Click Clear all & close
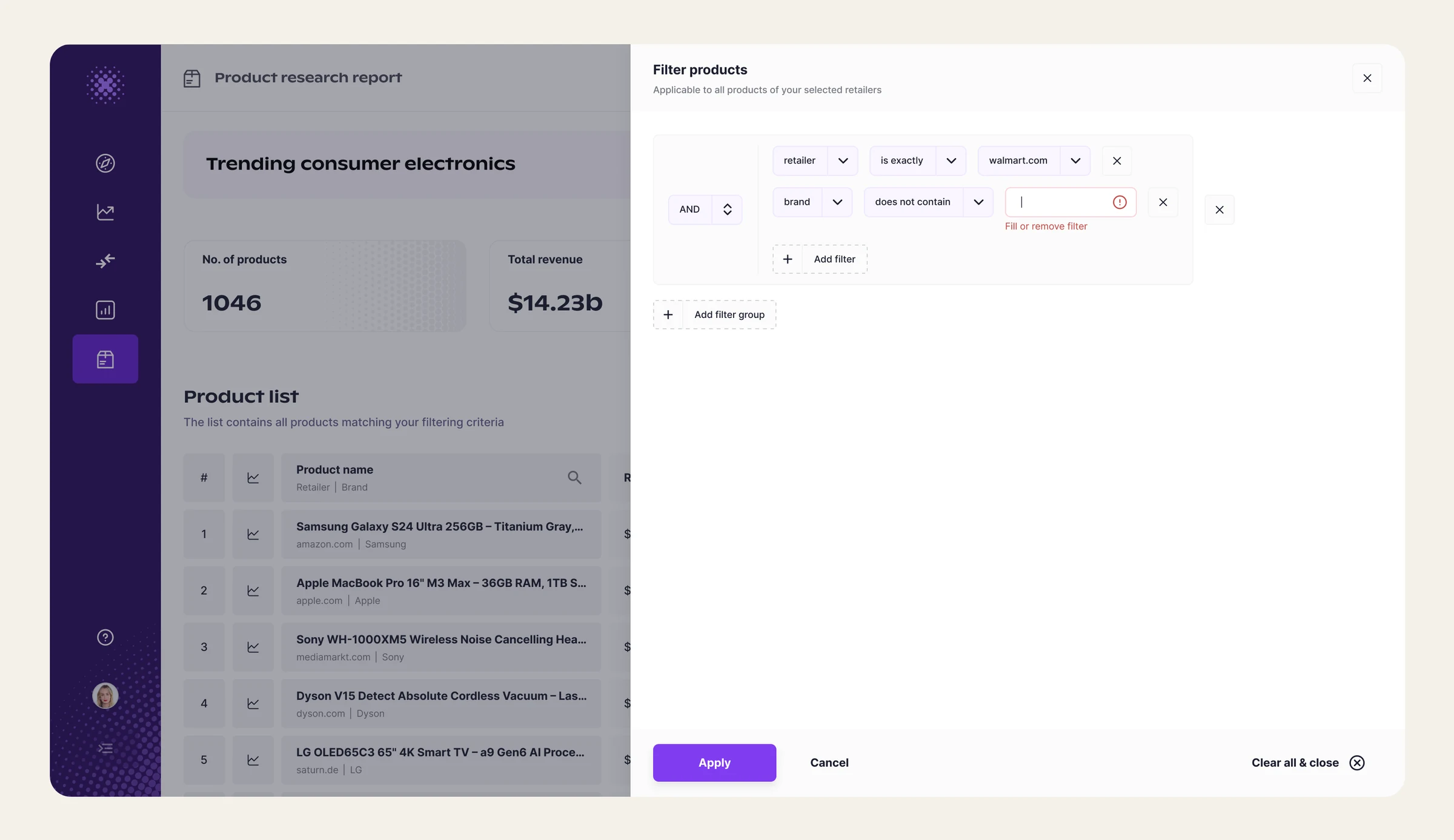Viewport: 1454px width, 840px height. [x=1308, y=762]
